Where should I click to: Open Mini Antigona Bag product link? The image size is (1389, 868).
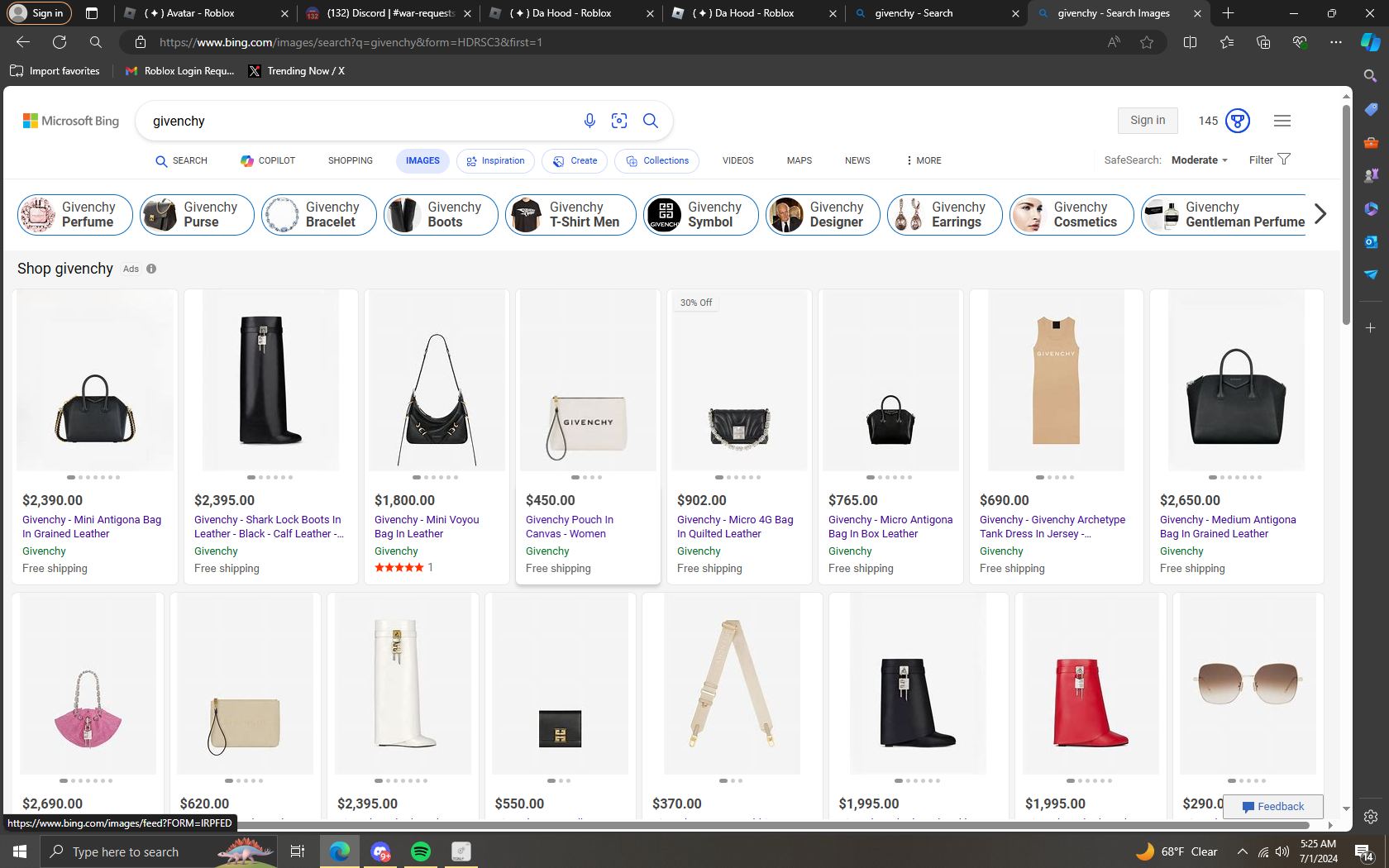click(92, 527)
